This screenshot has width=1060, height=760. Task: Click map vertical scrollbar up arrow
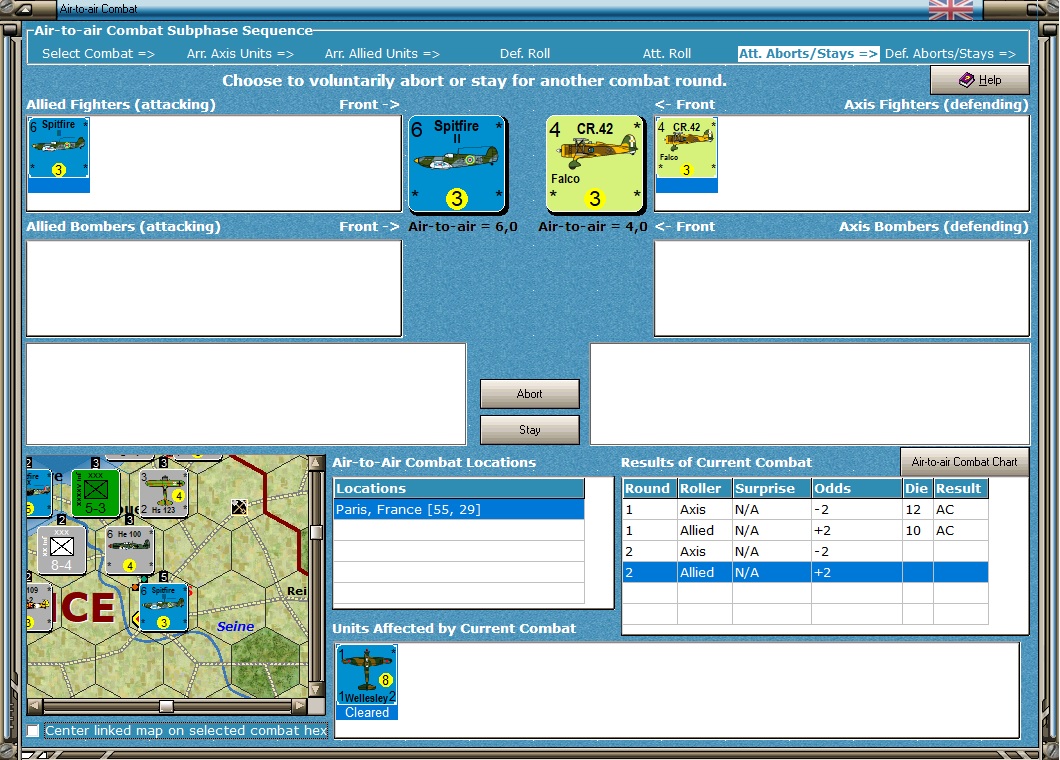pos(316,462)
